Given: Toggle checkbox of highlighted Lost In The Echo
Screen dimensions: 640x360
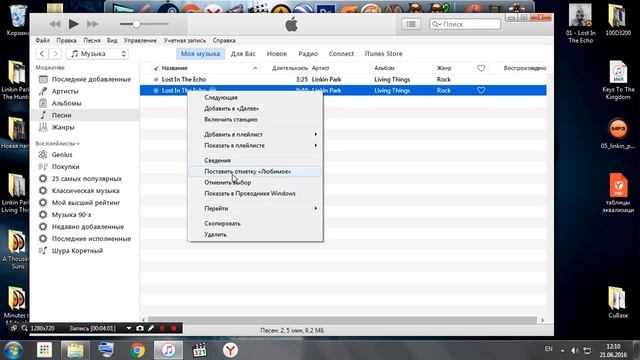Looking at the screenshot, I should (156, 91).
